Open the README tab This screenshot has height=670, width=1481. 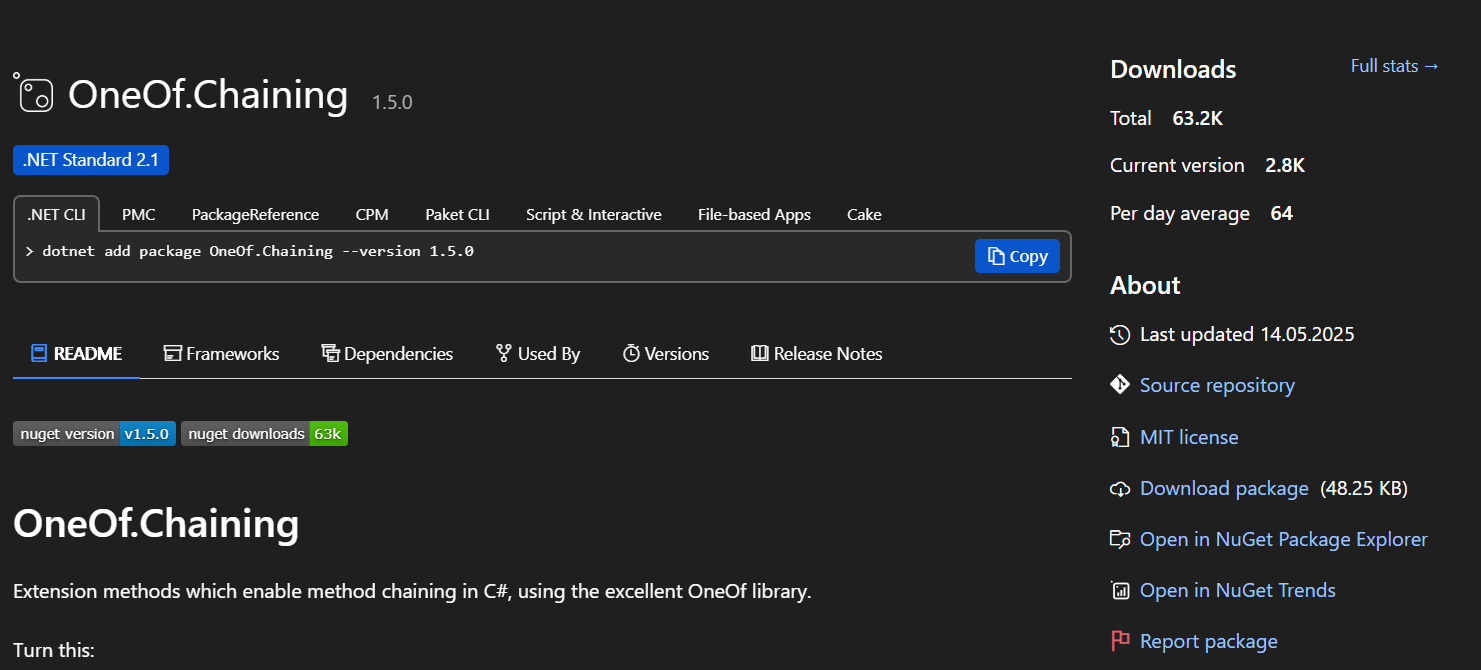(x=76, y=353)
